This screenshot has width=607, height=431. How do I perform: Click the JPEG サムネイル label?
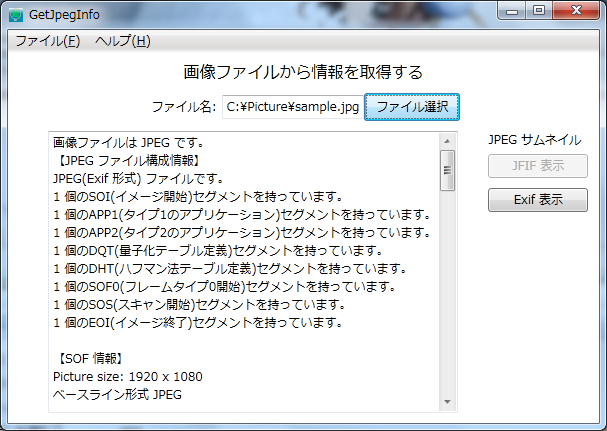[534, 140]
